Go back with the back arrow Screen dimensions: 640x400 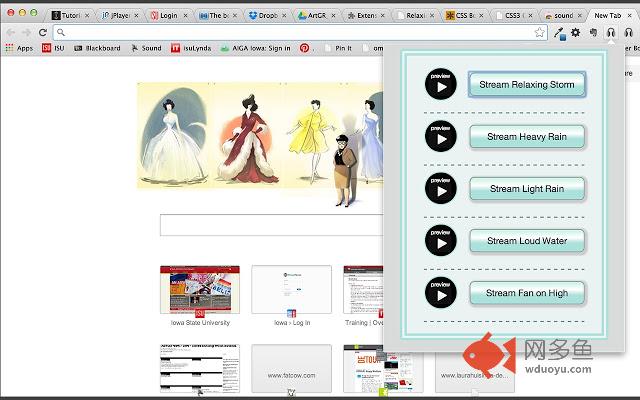[11, 32]
